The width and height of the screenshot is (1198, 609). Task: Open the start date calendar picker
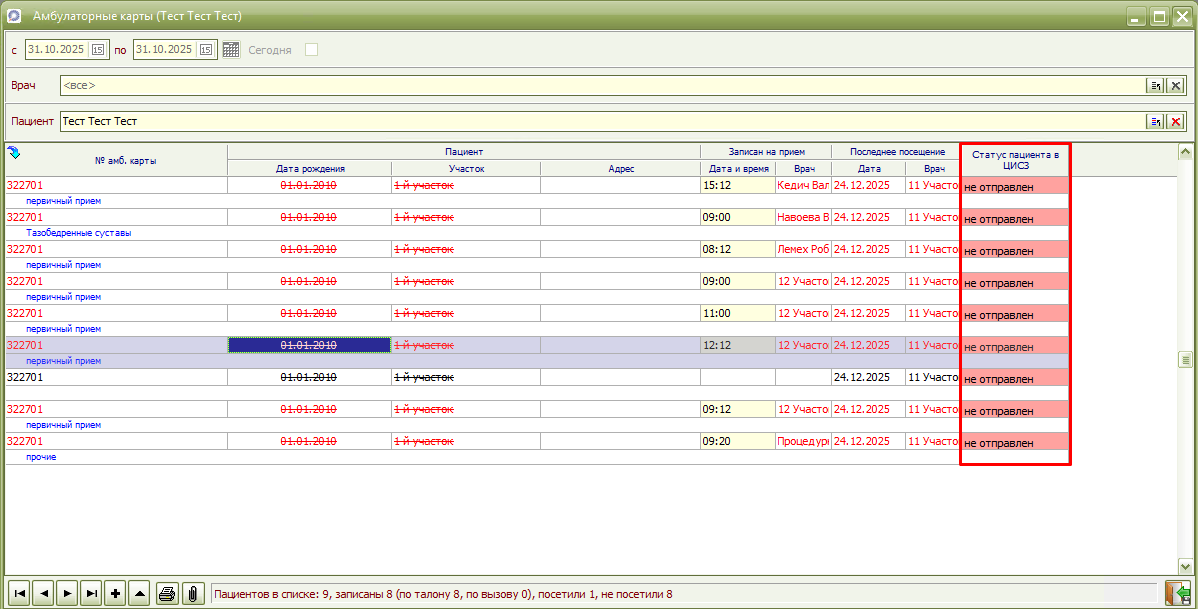(x=98, y=49)
